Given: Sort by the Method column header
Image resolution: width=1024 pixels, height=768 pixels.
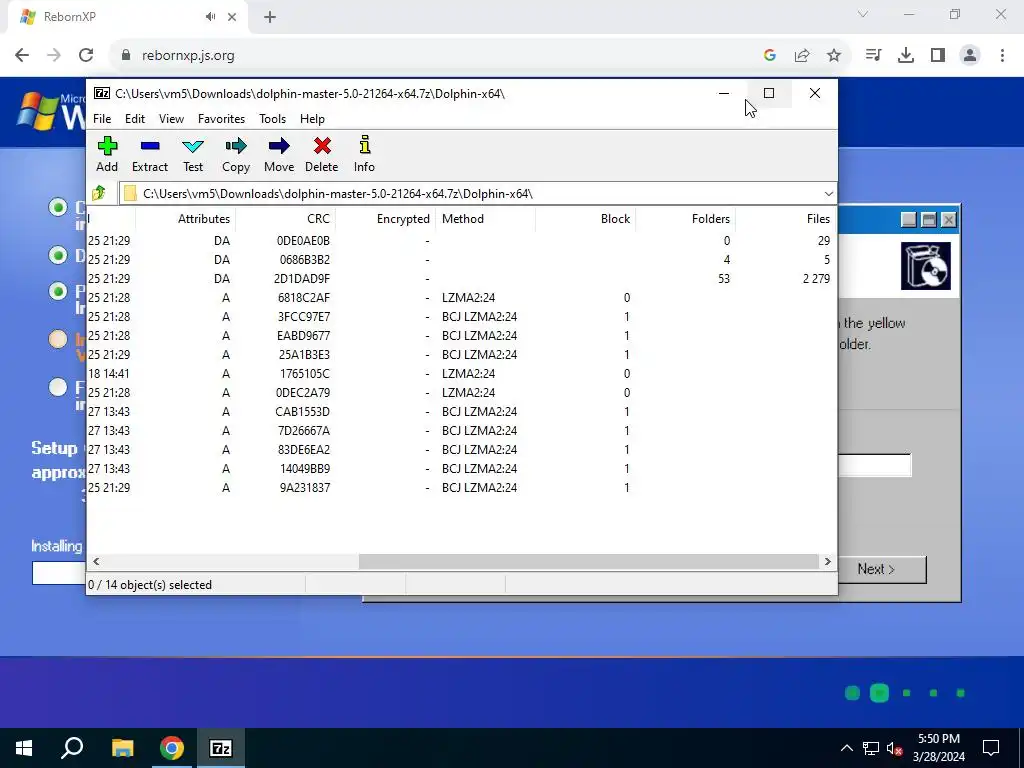Looking at the screenshot, I should pos(486,219).
